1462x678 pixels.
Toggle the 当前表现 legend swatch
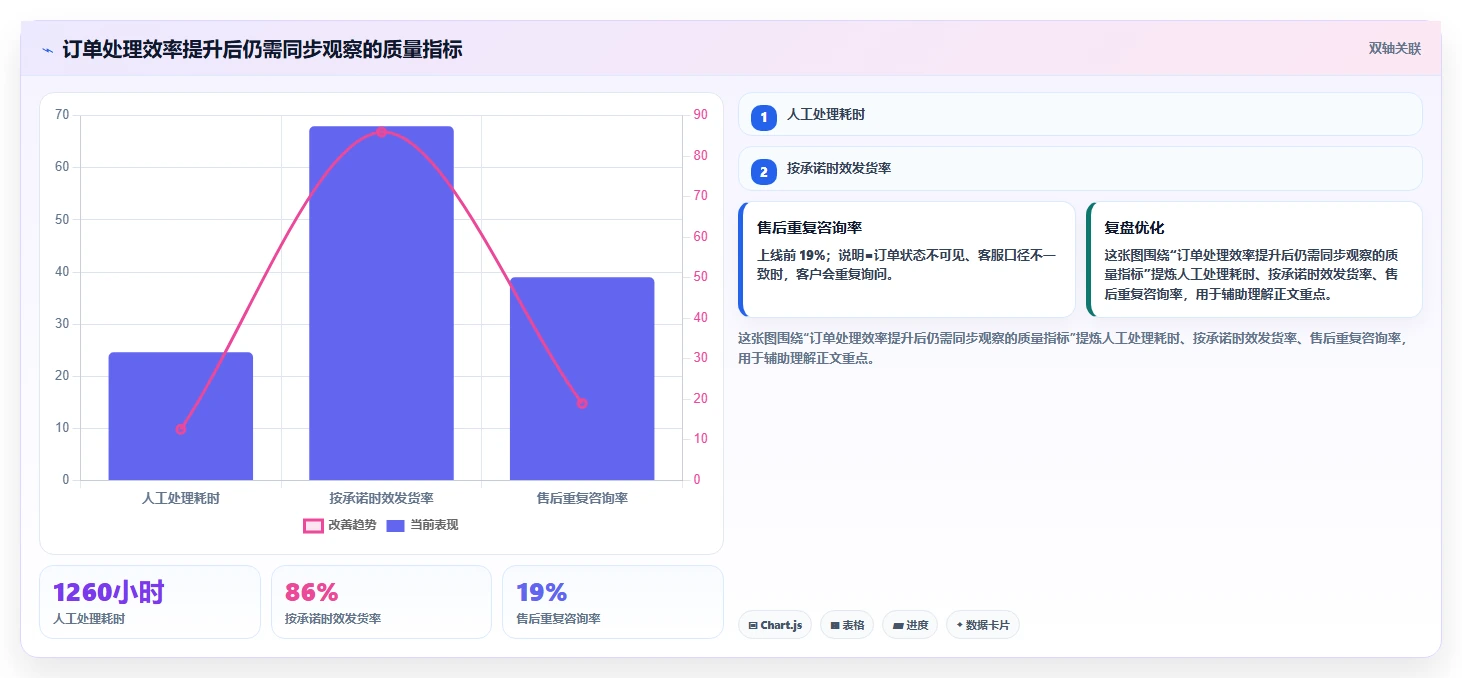[395, 525]
